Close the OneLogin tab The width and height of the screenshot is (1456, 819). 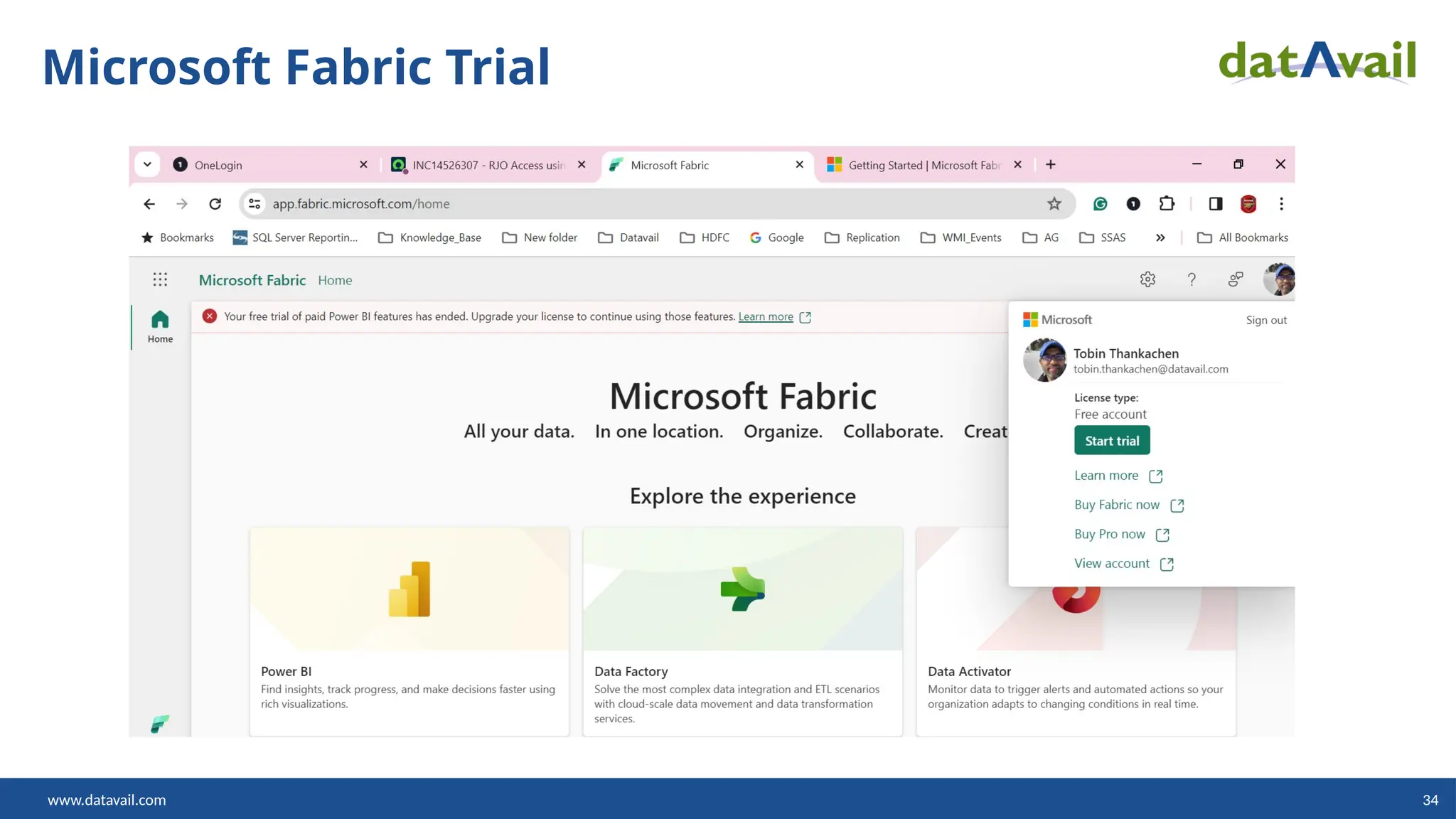pos(363,165)
